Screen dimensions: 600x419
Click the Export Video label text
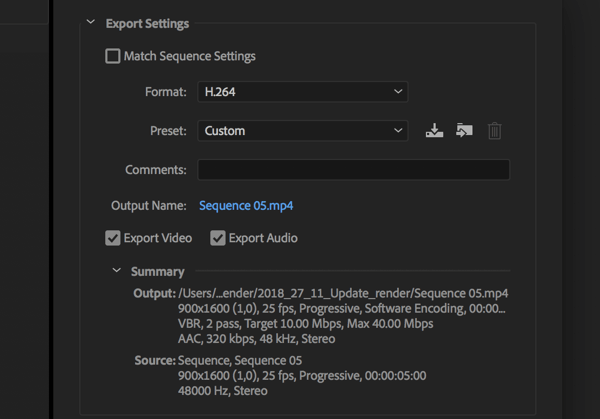pyautogui.click(x=158, y=238)
